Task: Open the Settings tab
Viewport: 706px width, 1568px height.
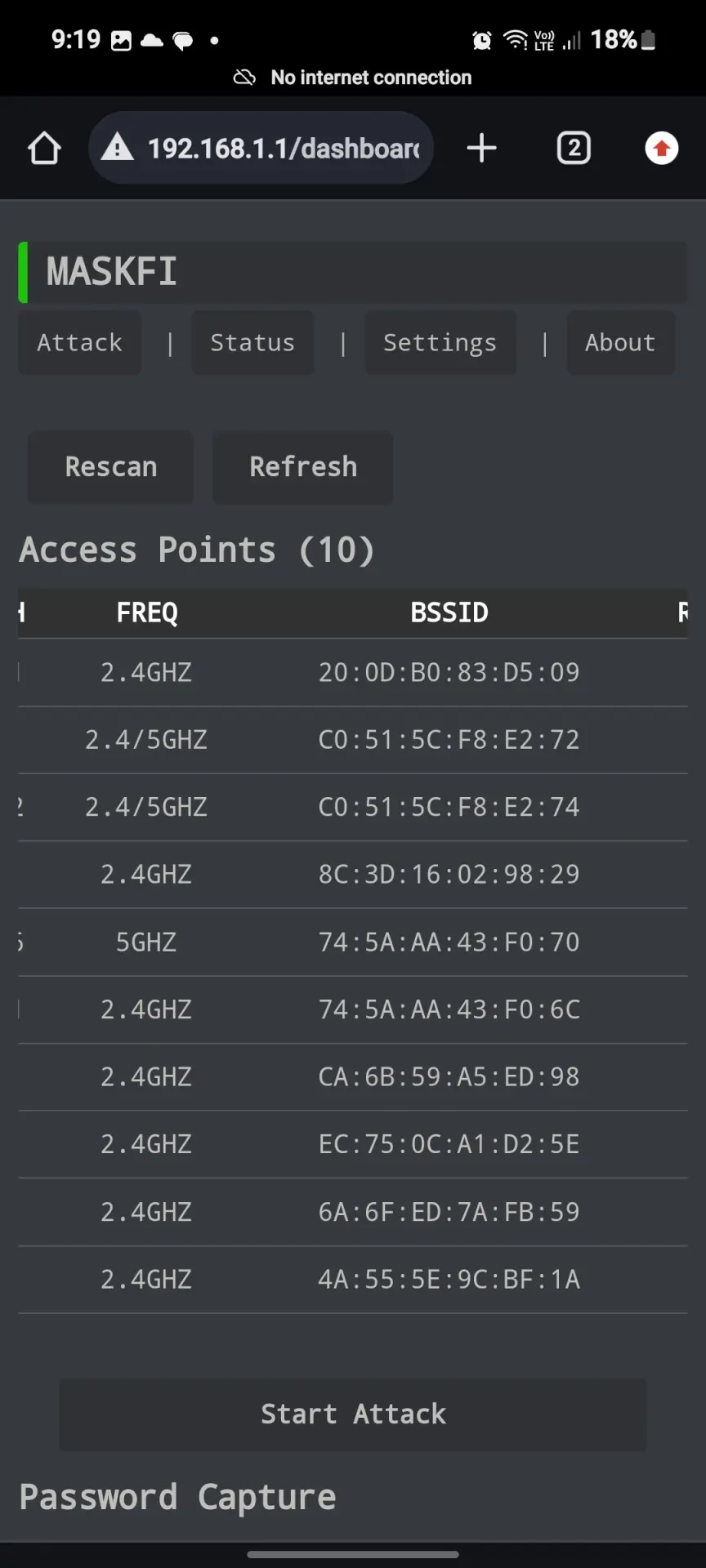Action: 440,342
